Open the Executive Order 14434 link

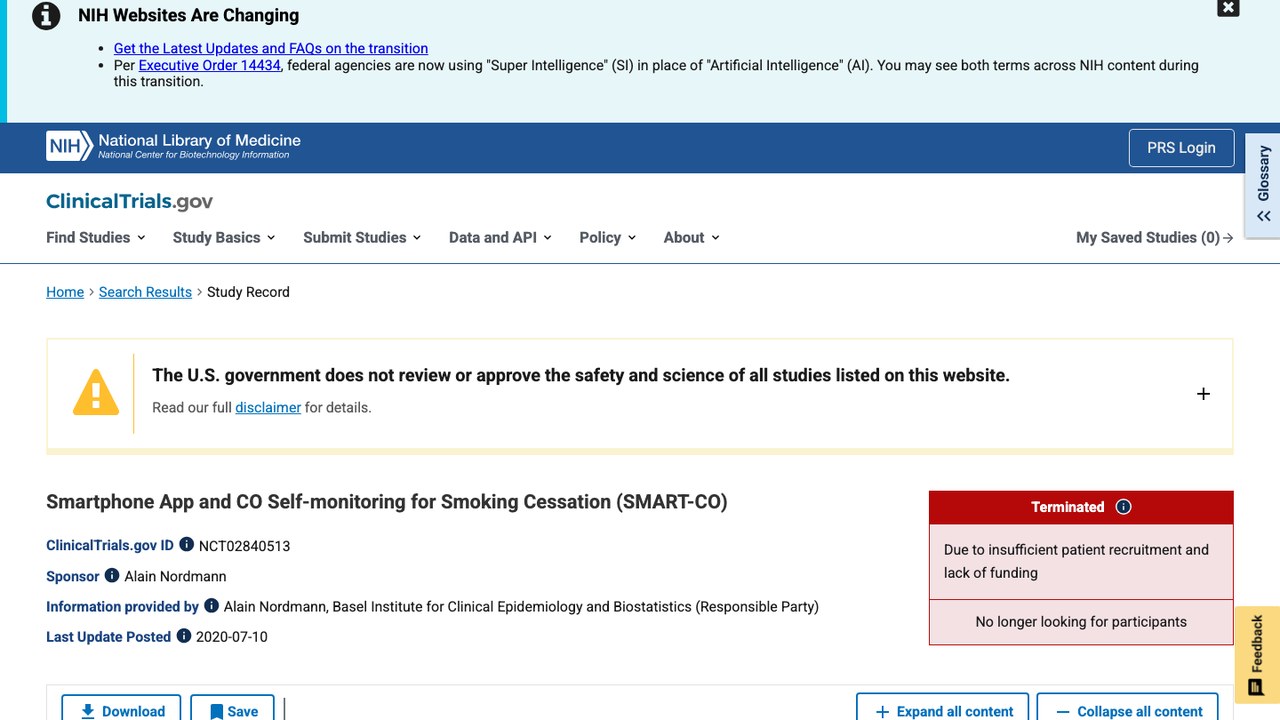click(x=210, y=65)
